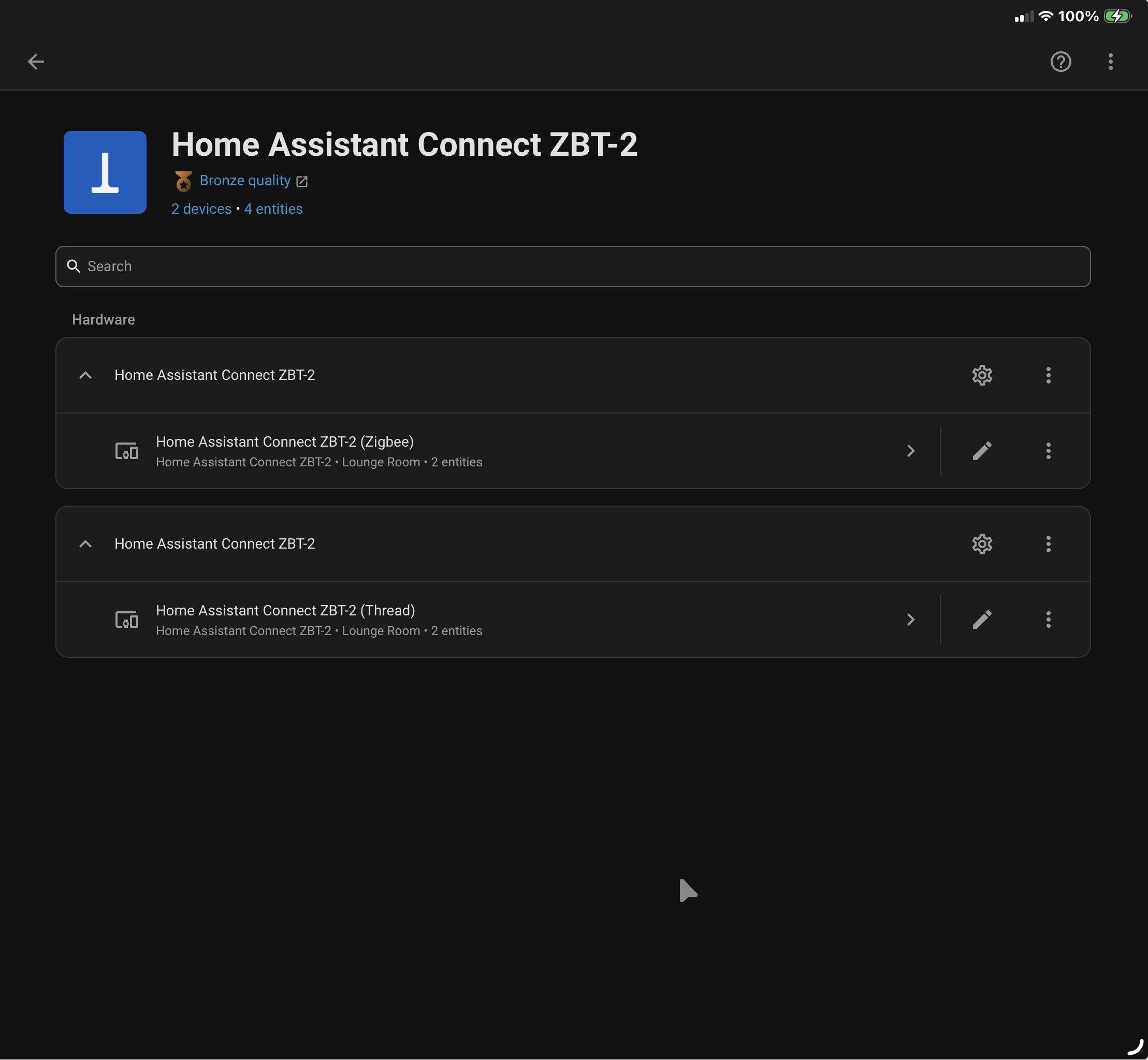Click the bronze medal icon

pos(184,181)
